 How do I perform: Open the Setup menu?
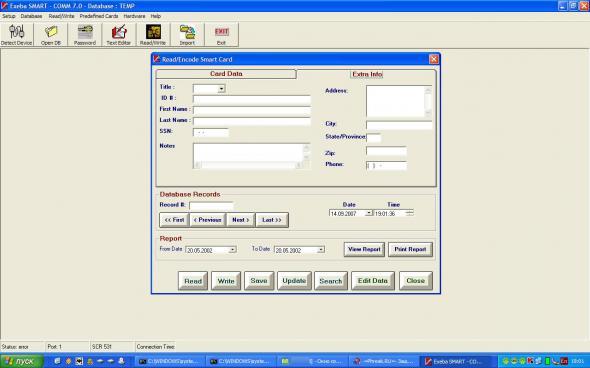pyautogui.click(x=9, y=16)
